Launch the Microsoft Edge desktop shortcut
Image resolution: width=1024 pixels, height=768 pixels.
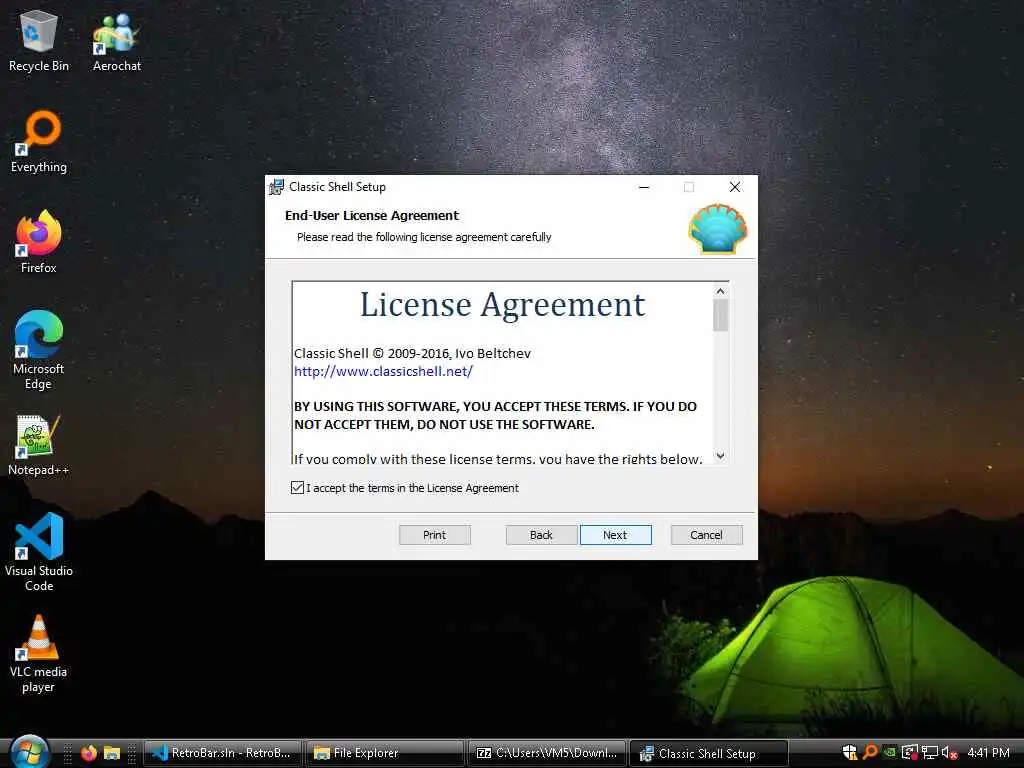click(x=39, y=351)
